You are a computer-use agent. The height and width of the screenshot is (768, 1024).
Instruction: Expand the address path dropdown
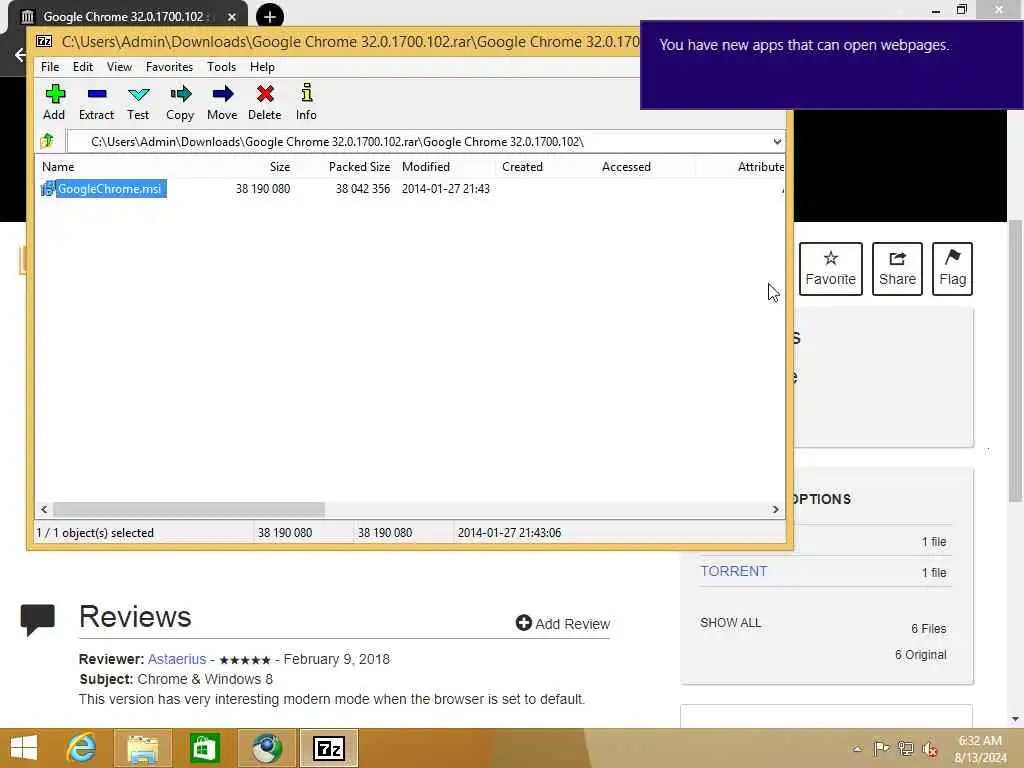click(x=776, y=142)
